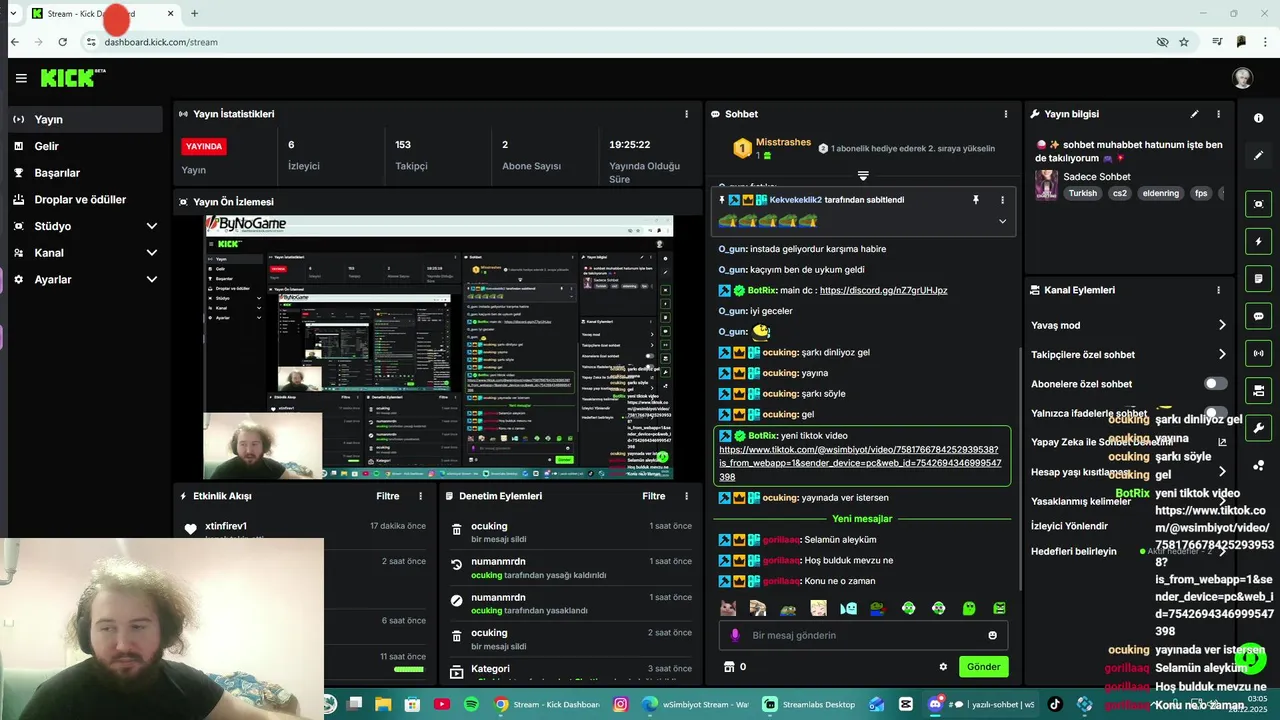
Task: Open options menu of Yayın İstatistikleri panel
Action: 686,114
